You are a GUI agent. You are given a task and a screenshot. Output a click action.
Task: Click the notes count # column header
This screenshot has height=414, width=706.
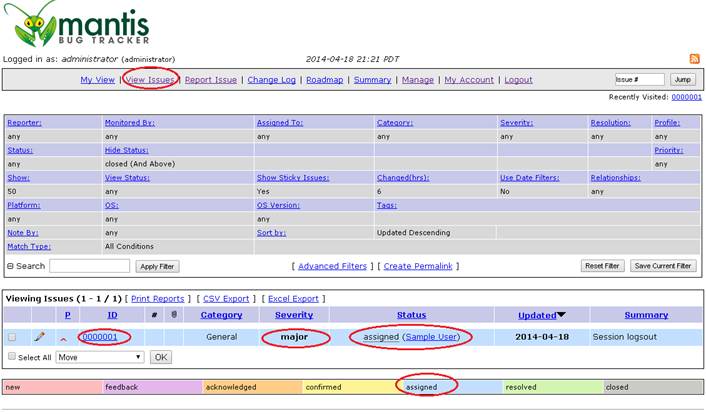coord(154,315)
